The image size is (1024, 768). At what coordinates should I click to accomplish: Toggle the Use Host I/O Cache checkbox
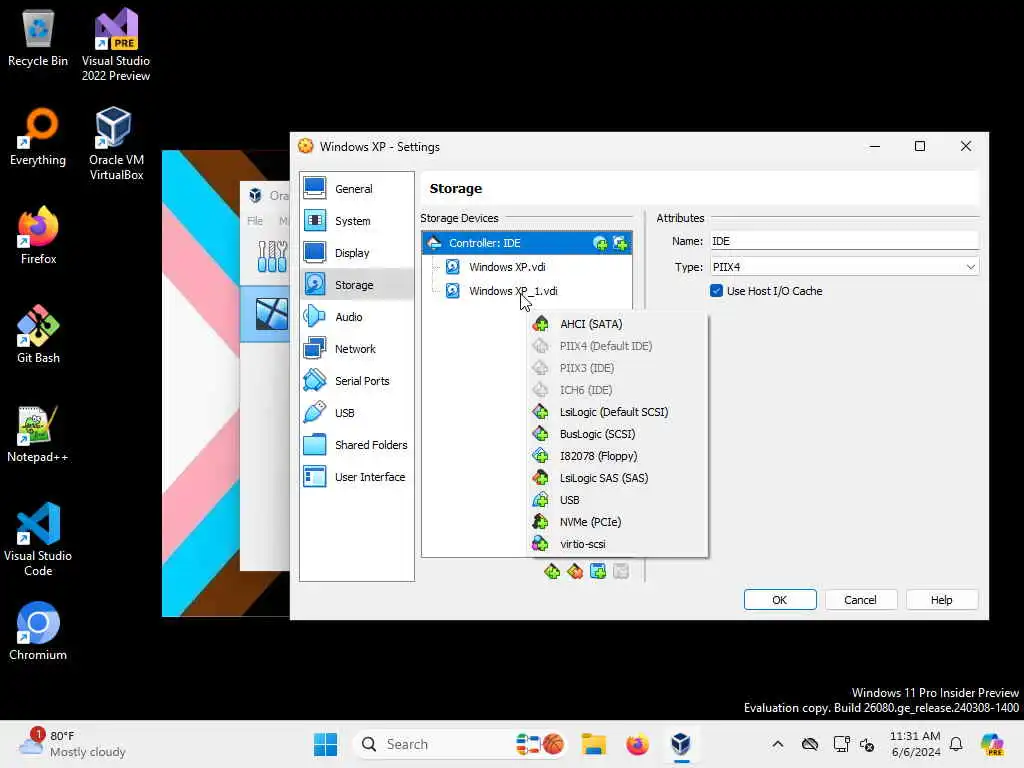pos(716,291)
